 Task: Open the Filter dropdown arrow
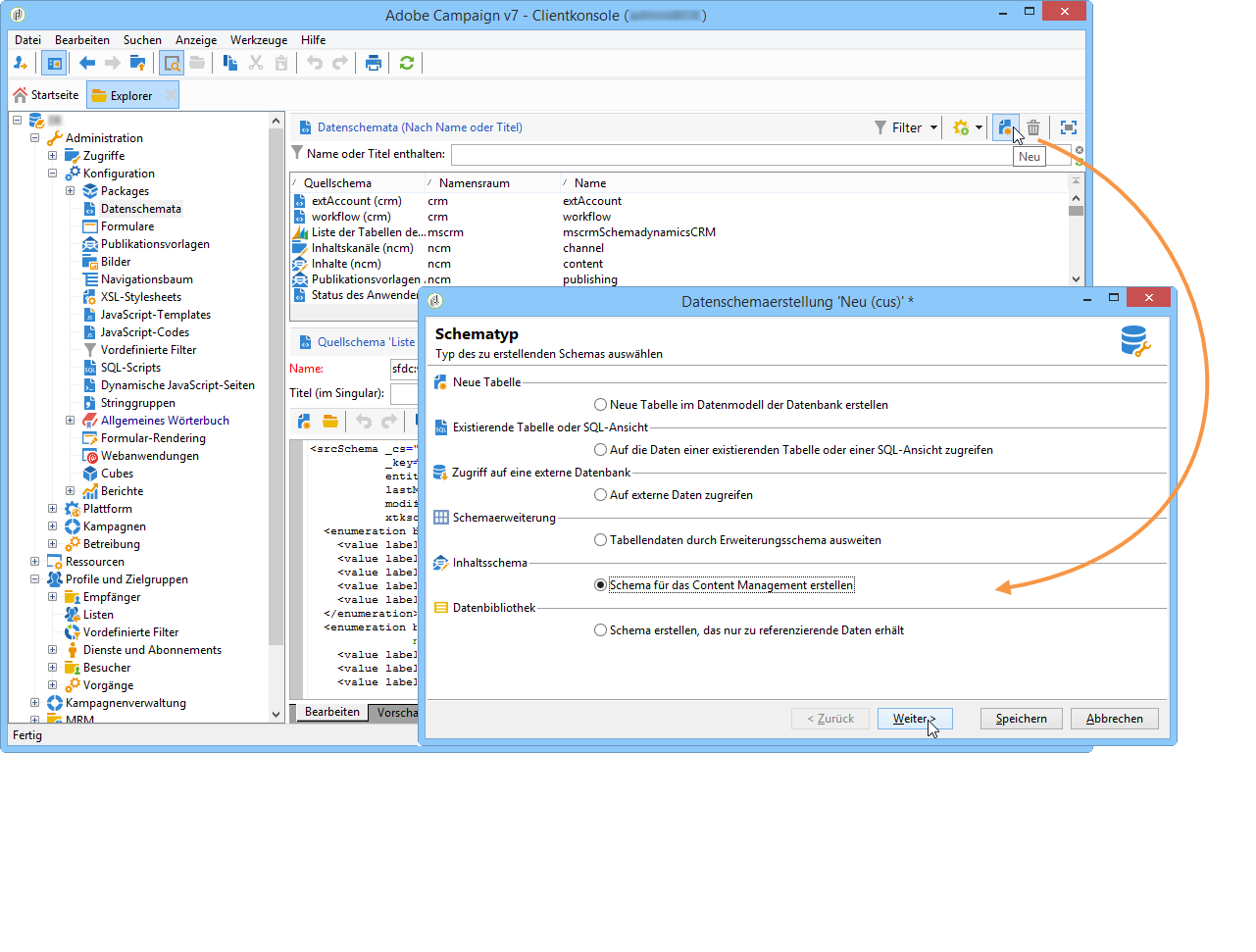pyautogui.click(x=933, y=127)
